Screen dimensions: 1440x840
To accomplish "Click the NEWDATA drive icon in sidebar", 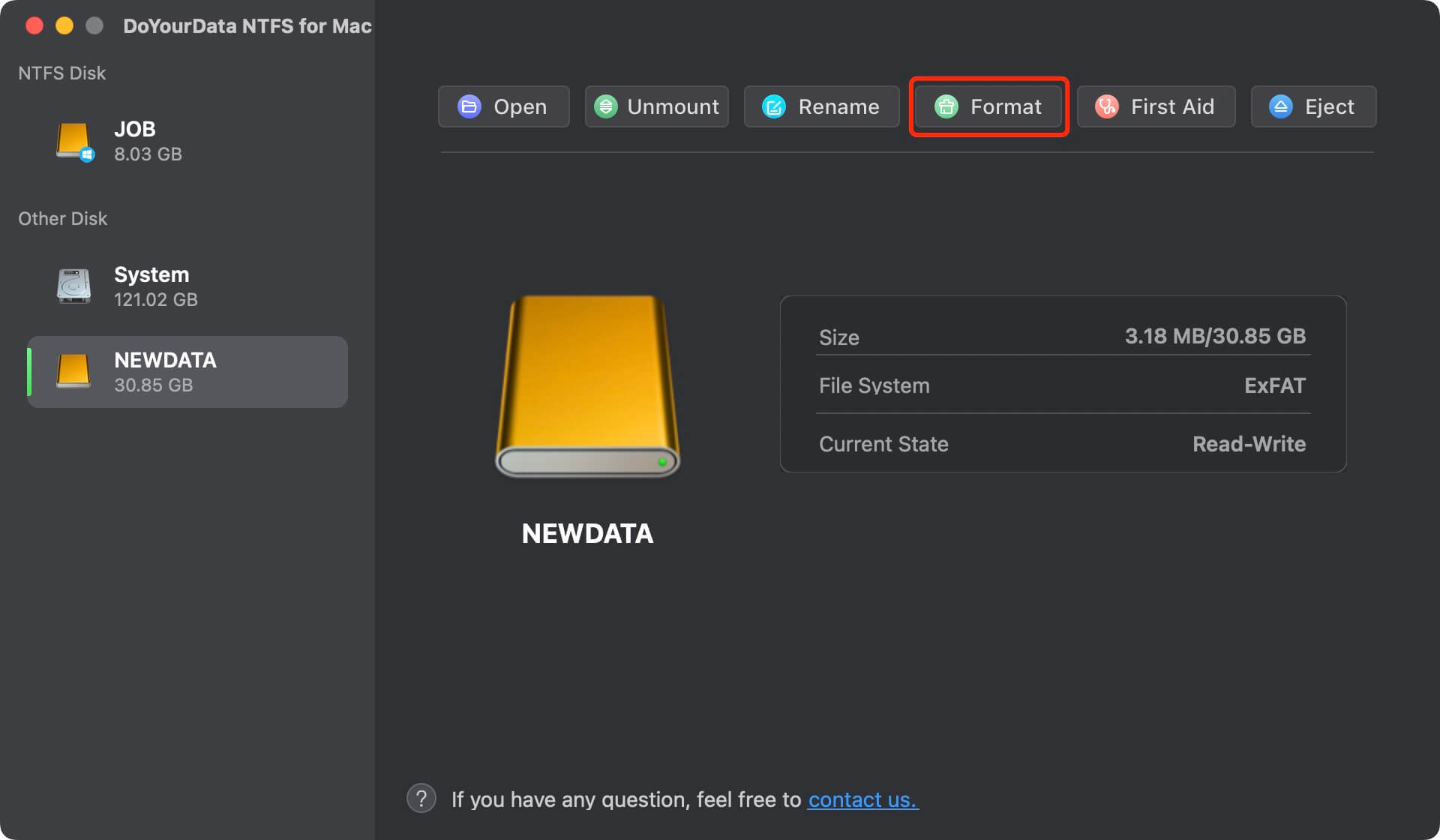I will (x=73, y=371).
